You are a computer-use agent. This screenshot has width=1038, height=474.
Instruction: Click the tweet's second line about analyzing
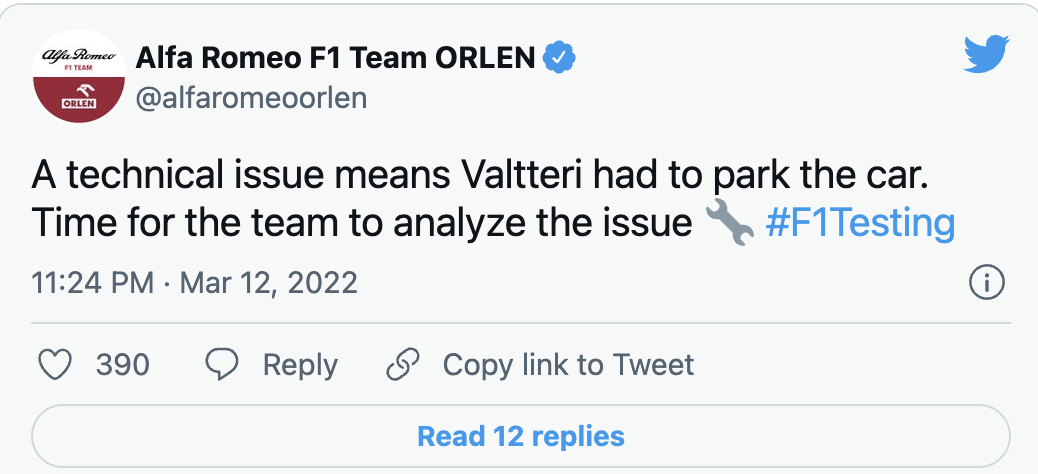pyautogui.click(x=362, y=223)
